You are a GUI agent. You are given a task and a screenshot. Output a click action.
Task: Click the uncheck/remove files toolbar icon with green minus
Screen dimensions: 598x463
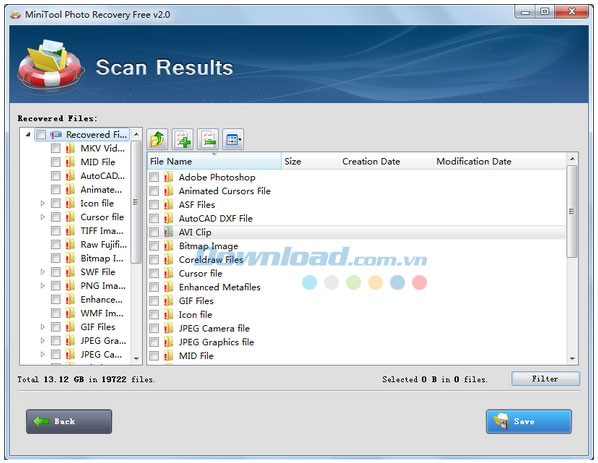click(x=208, y=139)
